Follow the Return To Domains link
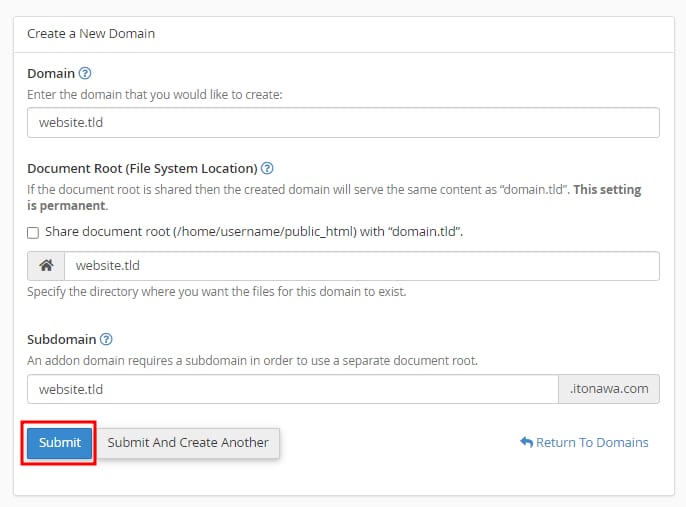The image size is (686, 507). point(592,442)
